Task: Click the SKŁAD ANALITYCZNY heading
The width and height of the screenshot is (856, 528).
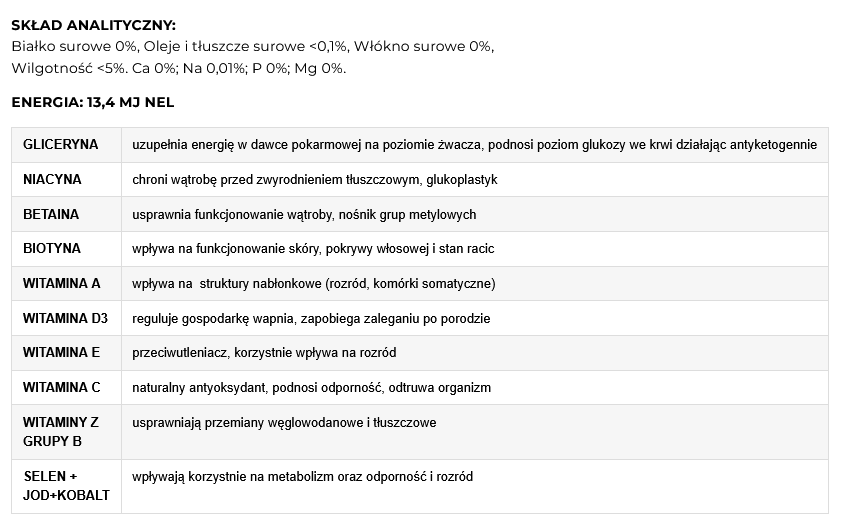Action: tap(93, 25)
